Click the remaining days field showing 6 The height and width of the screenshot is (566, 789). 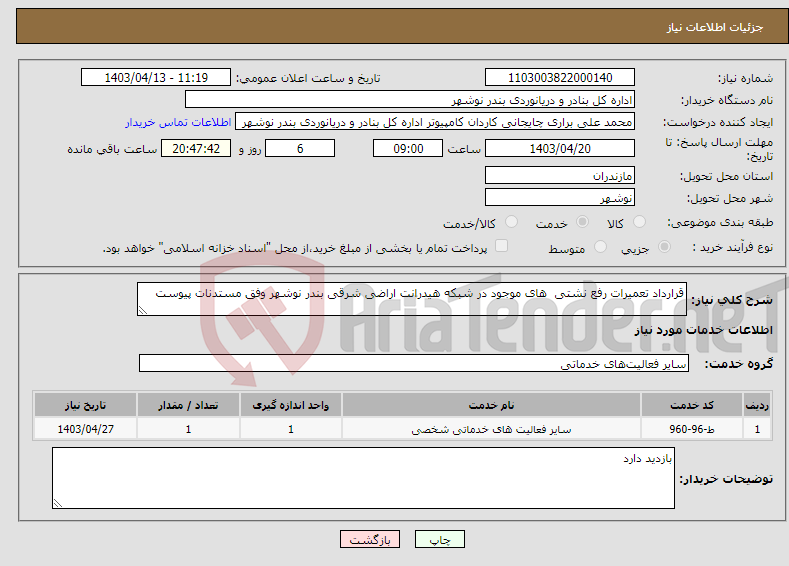(300, 148)
